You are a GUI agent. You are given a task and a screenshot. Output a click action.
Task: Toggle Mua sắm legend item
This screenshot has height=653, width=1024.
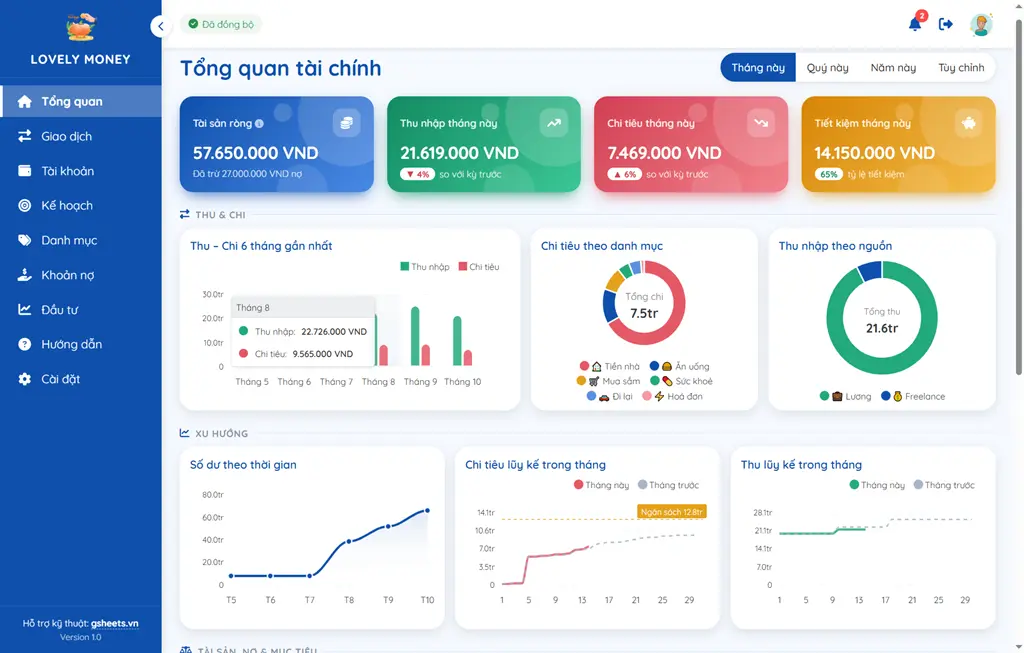click(x=609, y=381)
